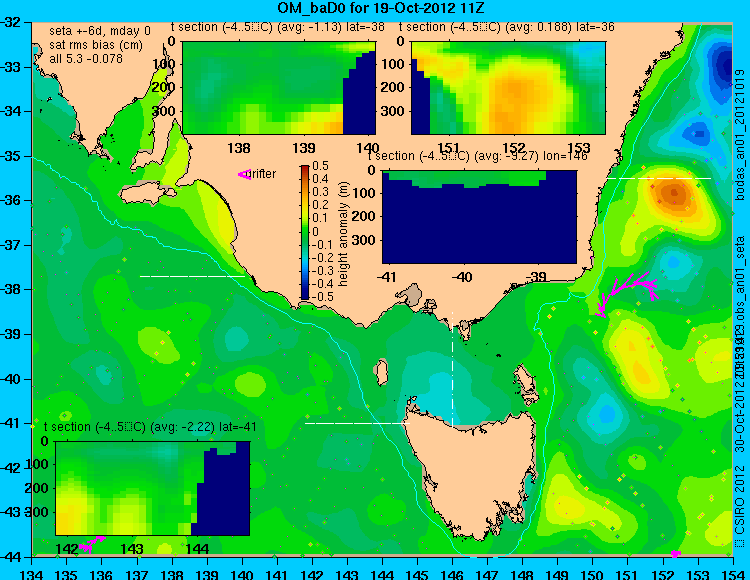Click the height anomaly color bar

pyautogui.click(x=305, y=232)
